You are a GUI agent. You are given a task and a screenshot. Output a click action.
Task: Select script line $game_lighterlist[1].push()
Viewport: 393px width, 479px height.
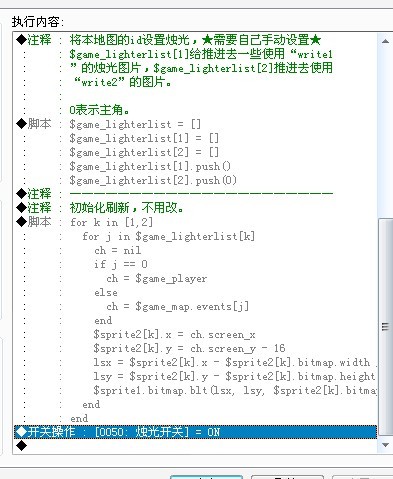(x=196, y=166)
